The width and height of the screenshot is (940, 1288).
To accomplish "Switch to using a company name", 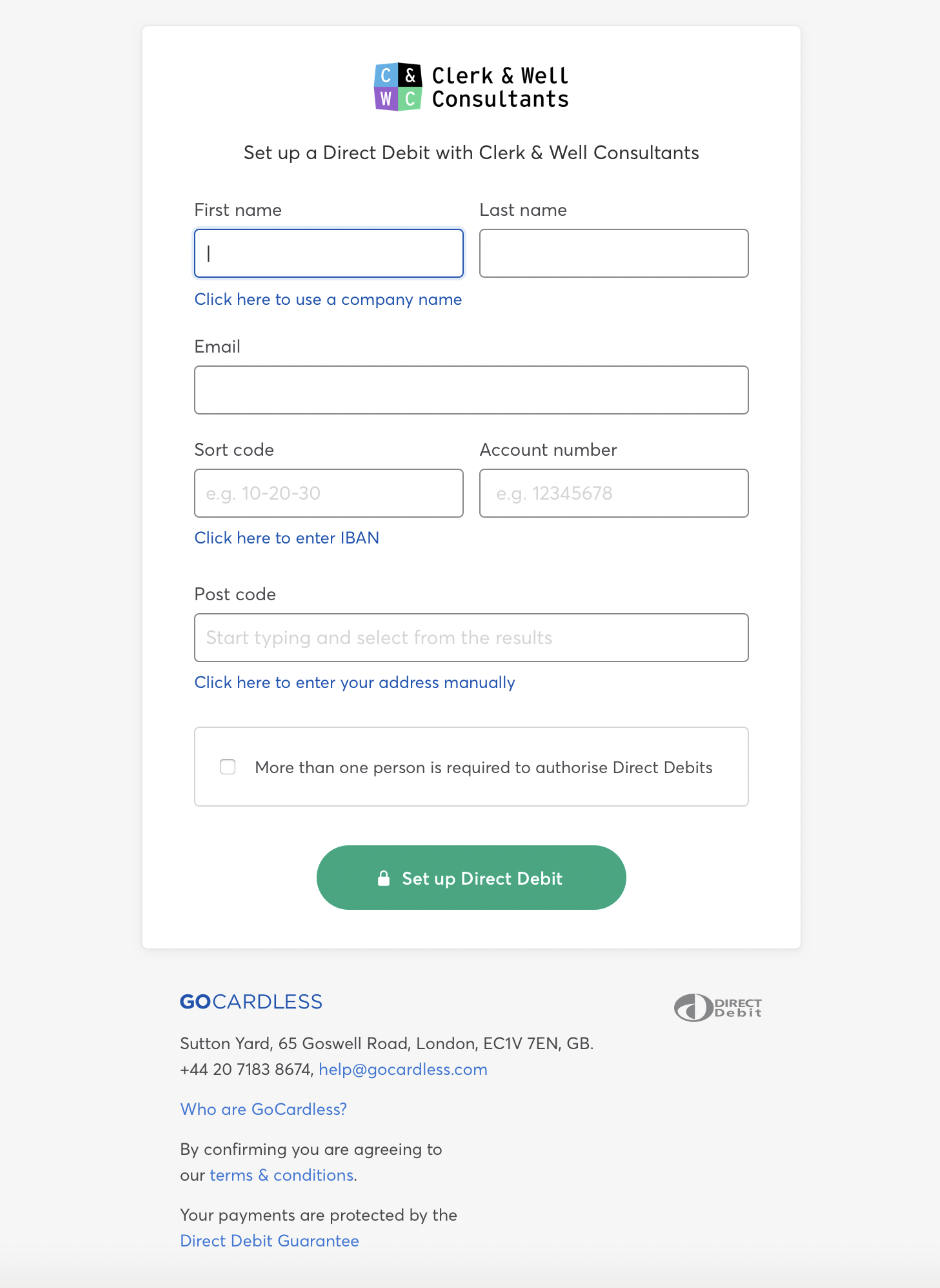I will (328, 299).
